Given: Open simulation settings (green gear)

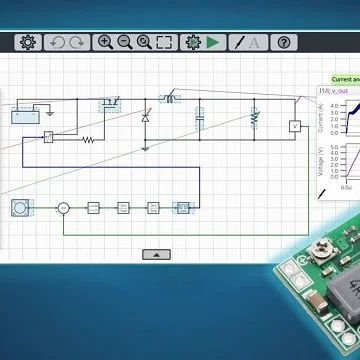Looking at the screenshot, I should click(x=193, y=43).
